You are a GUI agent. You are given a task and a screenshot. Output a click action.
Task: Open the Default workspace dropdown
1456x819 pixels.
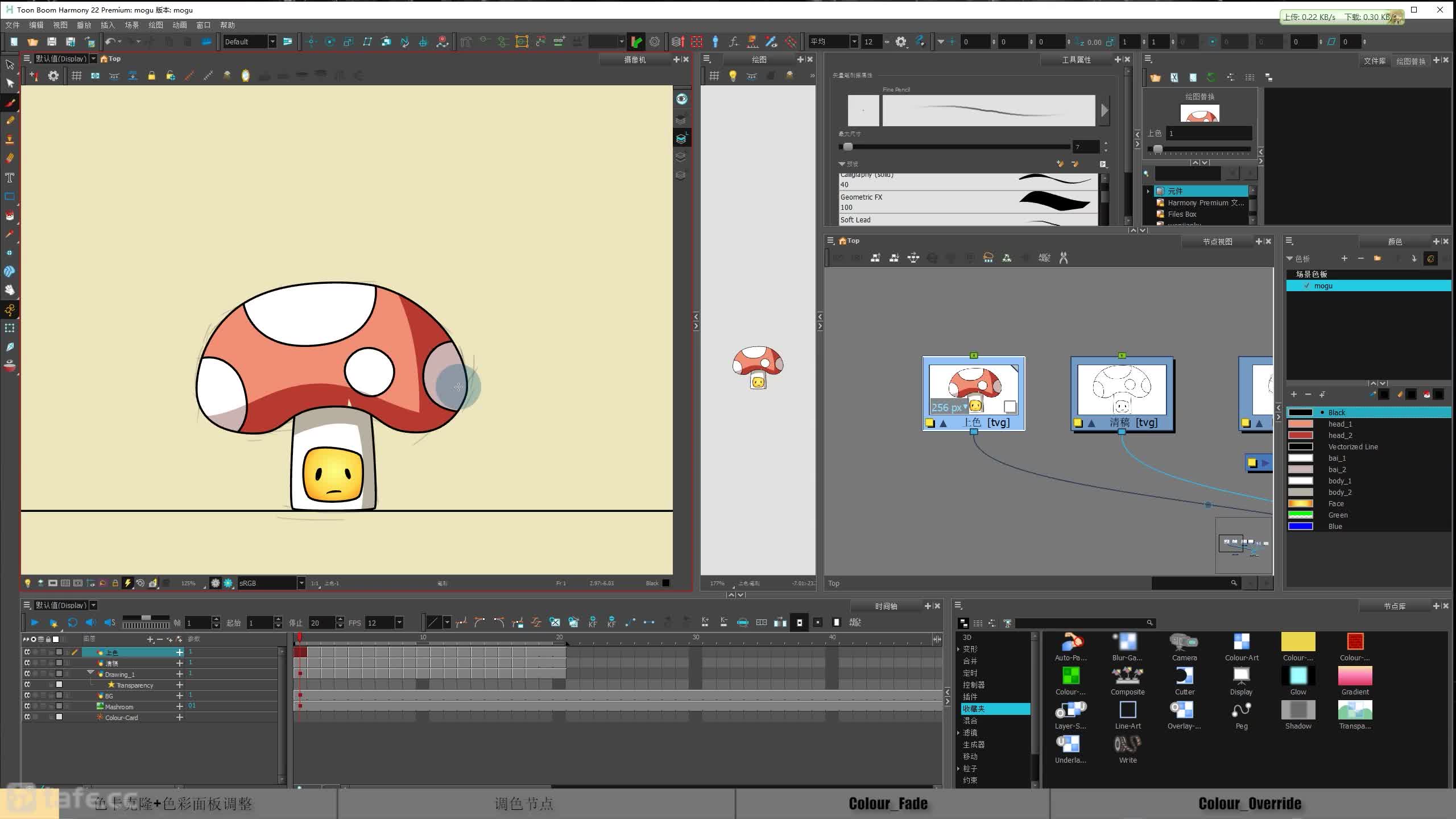pyautogui.click(x=272, y=42)
